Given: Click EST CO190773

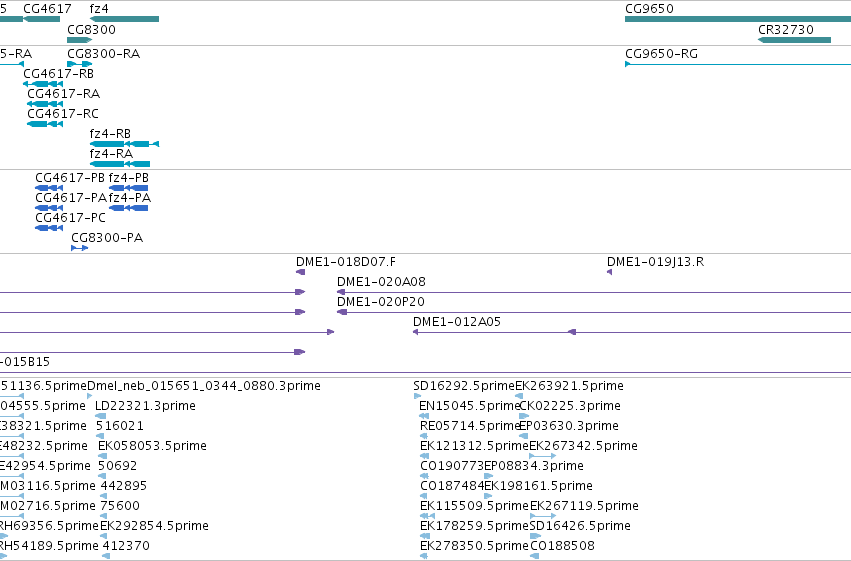Looking at the screenshot, I should click(452, 466).
